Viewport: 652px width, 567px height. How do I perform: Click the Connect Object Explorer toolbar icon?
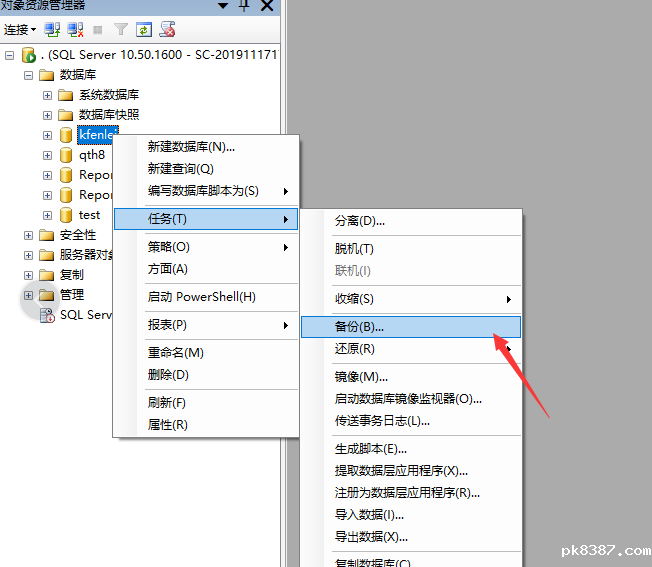(x=52, y=30)
